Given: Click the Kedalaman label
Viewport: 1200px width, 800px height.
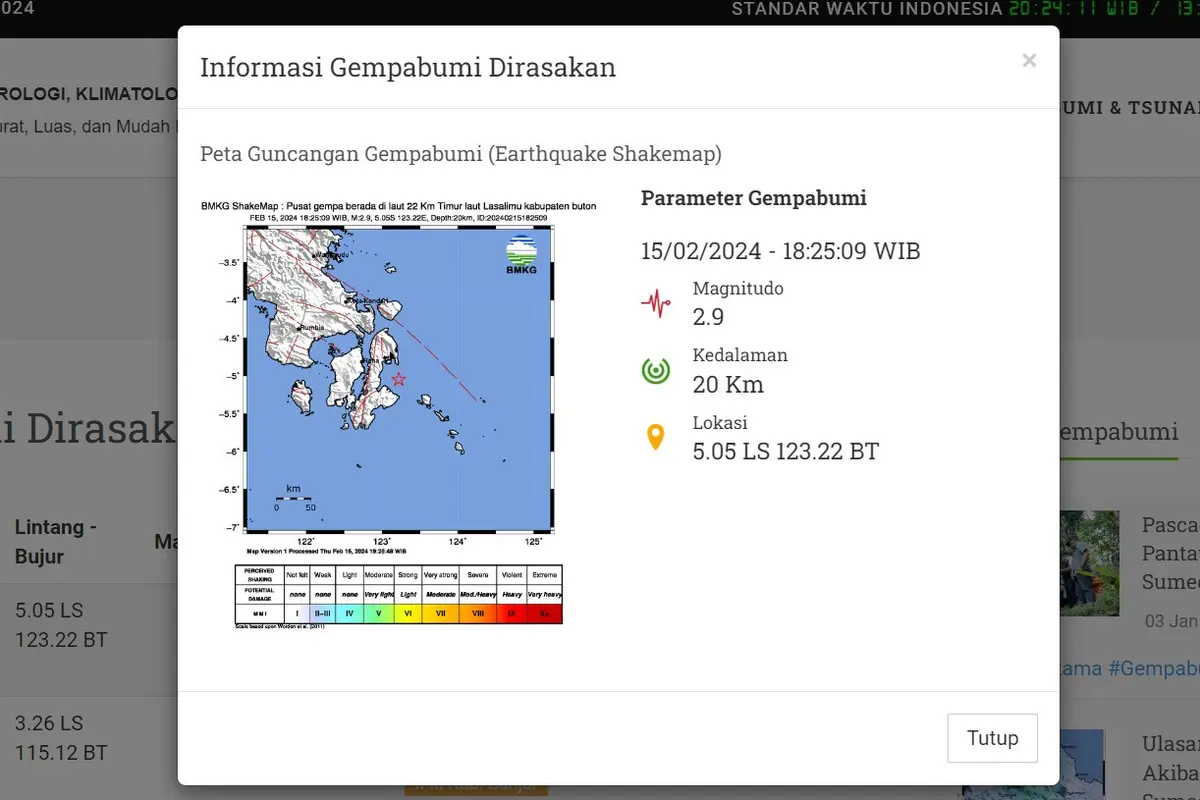Looking at the screenshot, I should pyautogui.click(x=740, y=355).
